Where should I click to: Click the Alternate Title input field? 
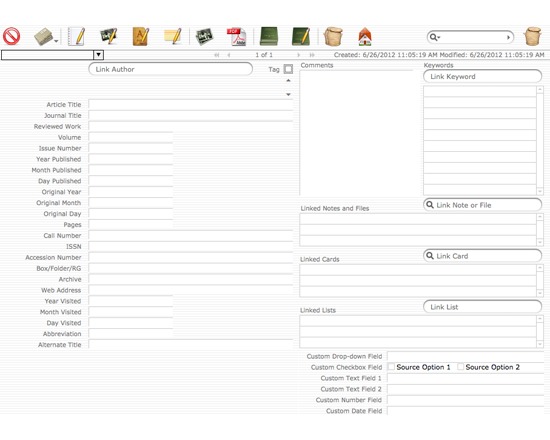[x=191, y=345]
